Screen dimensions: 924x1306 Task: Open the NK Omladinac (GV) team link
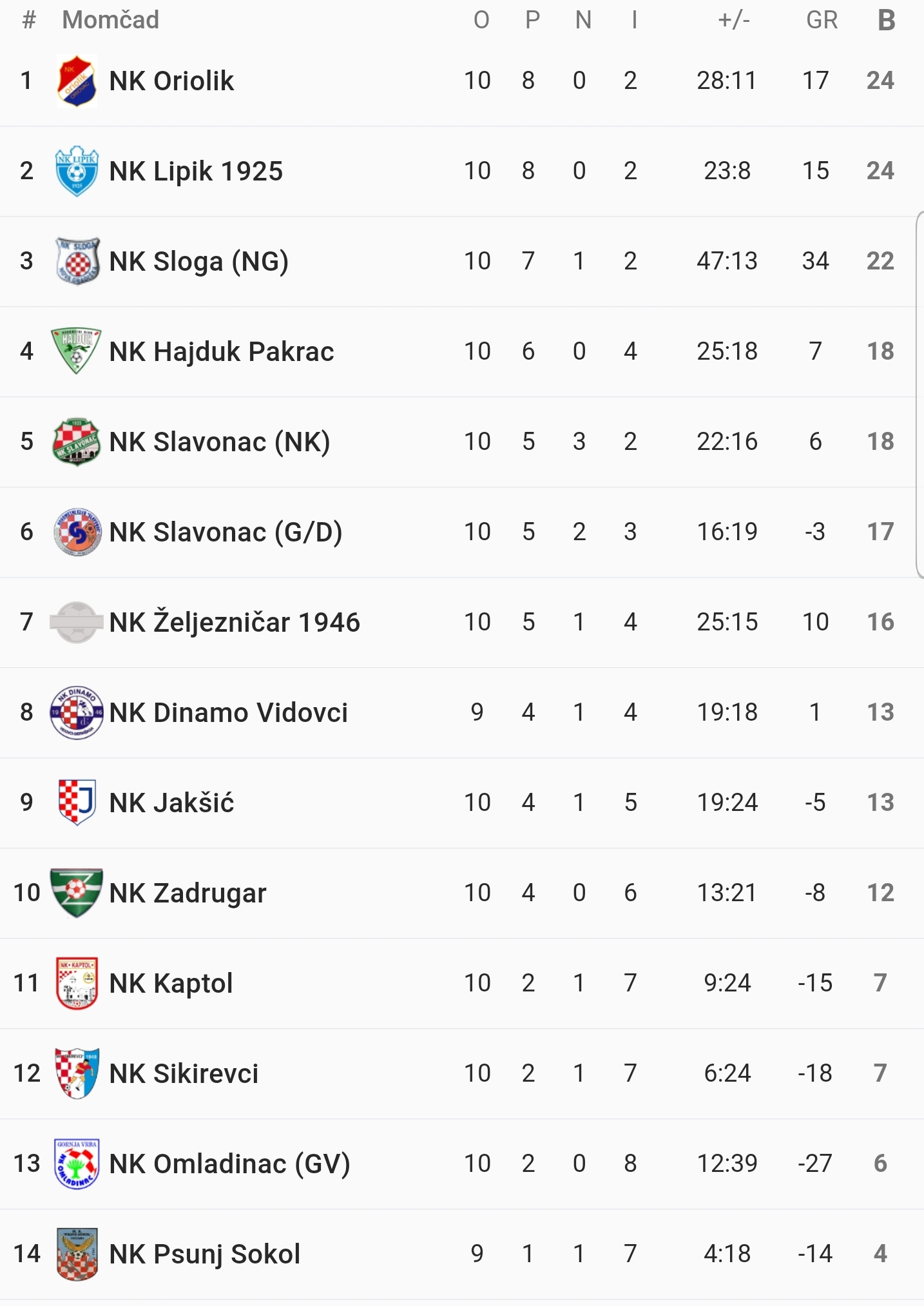(x=229, y=1164)
